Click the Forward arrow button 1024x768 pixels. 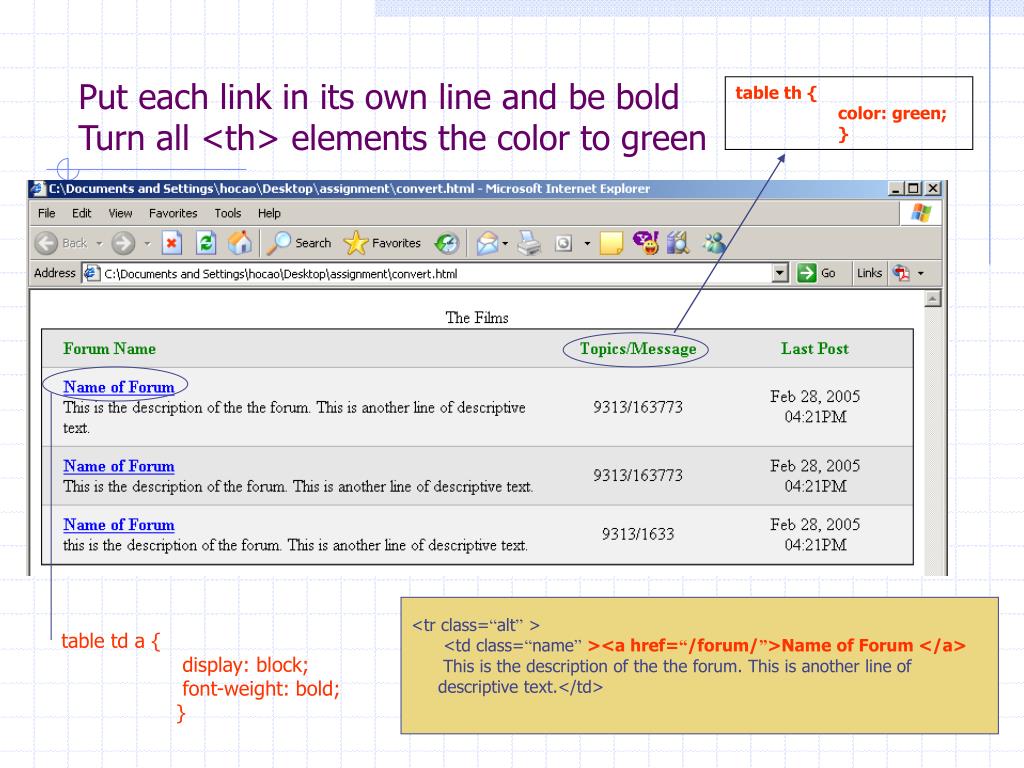pos(123,243)
